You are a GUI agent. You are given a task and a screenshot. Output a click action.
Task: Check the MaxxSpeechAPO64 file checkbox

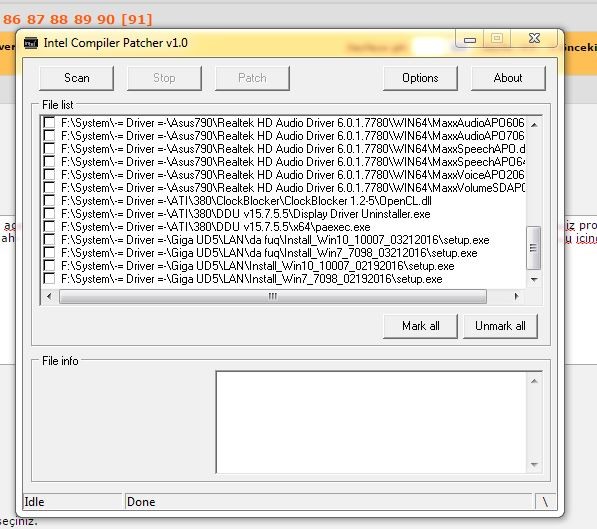pos(49,161)
